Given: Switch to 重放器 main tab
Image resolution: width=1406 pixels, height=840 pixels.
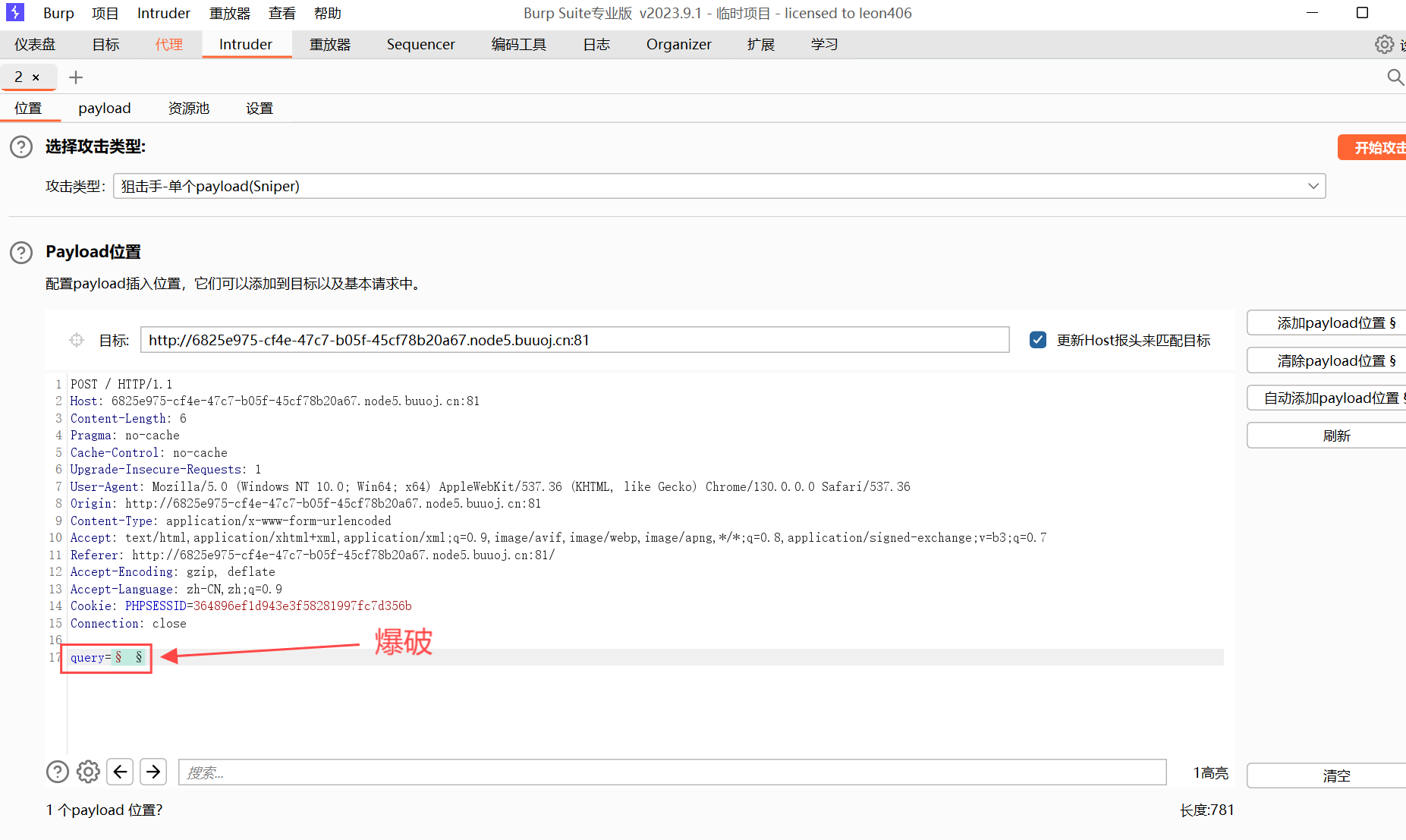Looking at the screenshot, I should coord(330,44).
